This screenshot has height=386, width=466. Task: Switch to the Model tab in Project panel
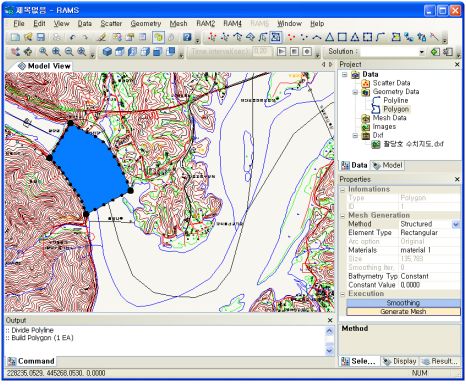387,165
